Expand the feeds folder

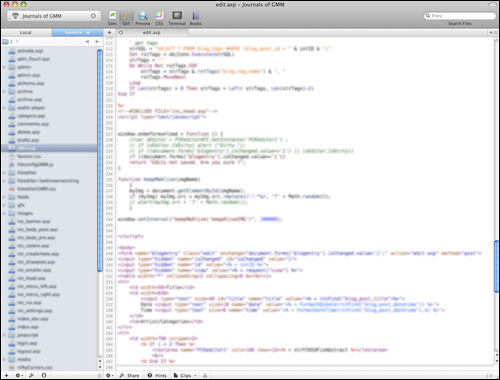click(x=4, y=197)
